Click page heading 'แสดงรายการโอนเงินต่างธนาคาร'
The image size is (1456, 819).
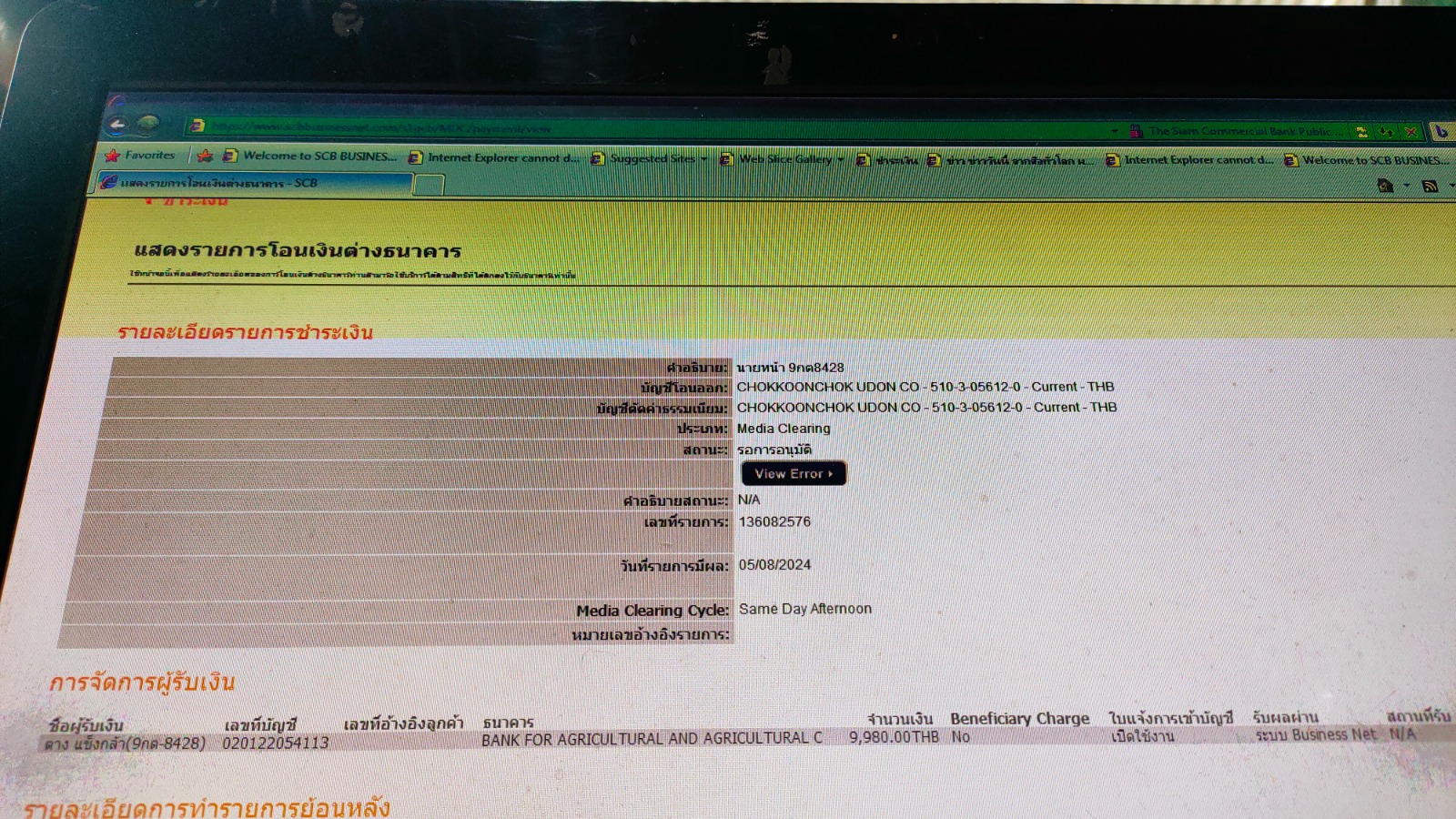[x=298, y=251]
